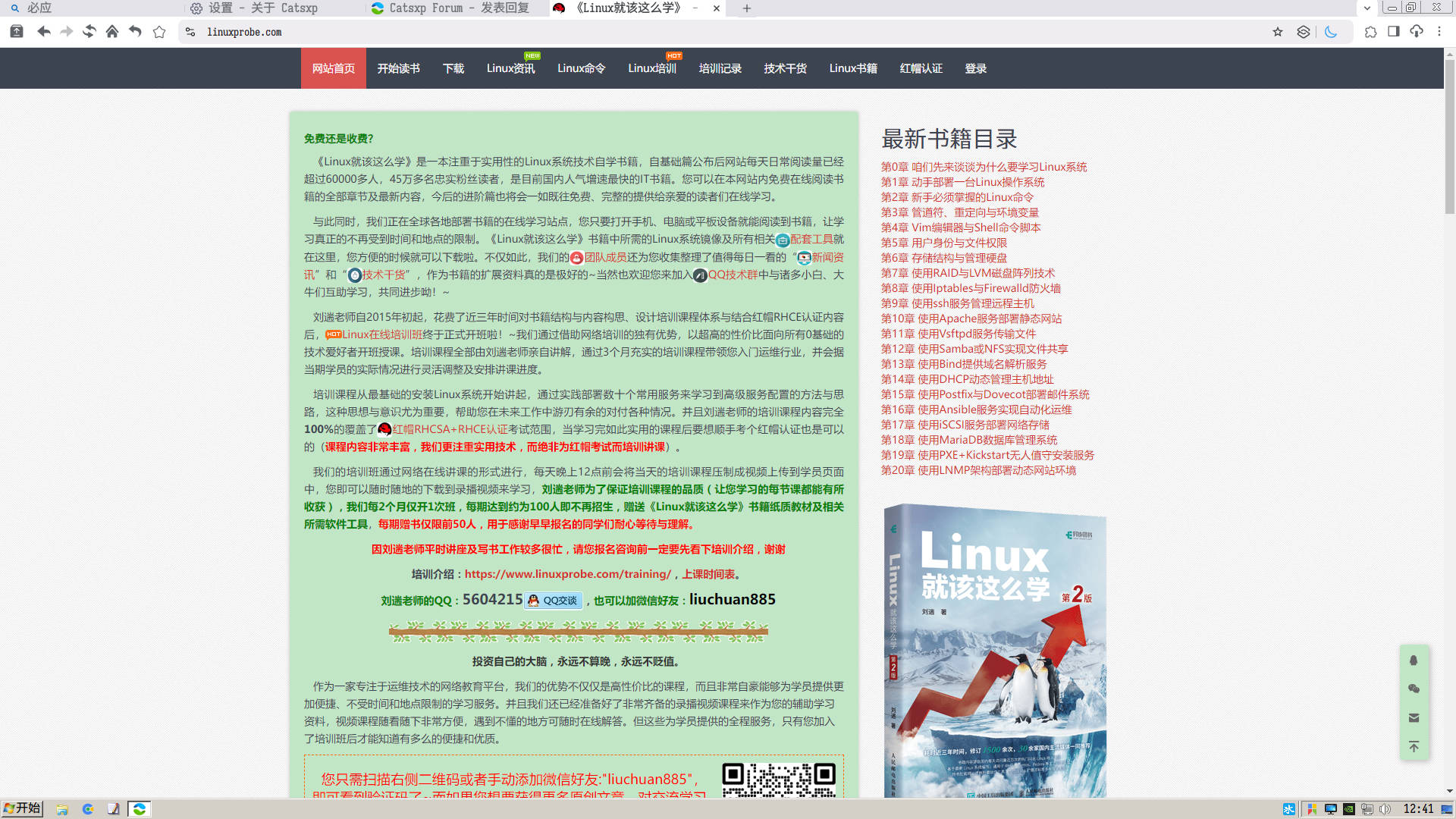Open 红帽认证 navigation item
Viewport: 1456px width, 819px height.
(921, 68)
